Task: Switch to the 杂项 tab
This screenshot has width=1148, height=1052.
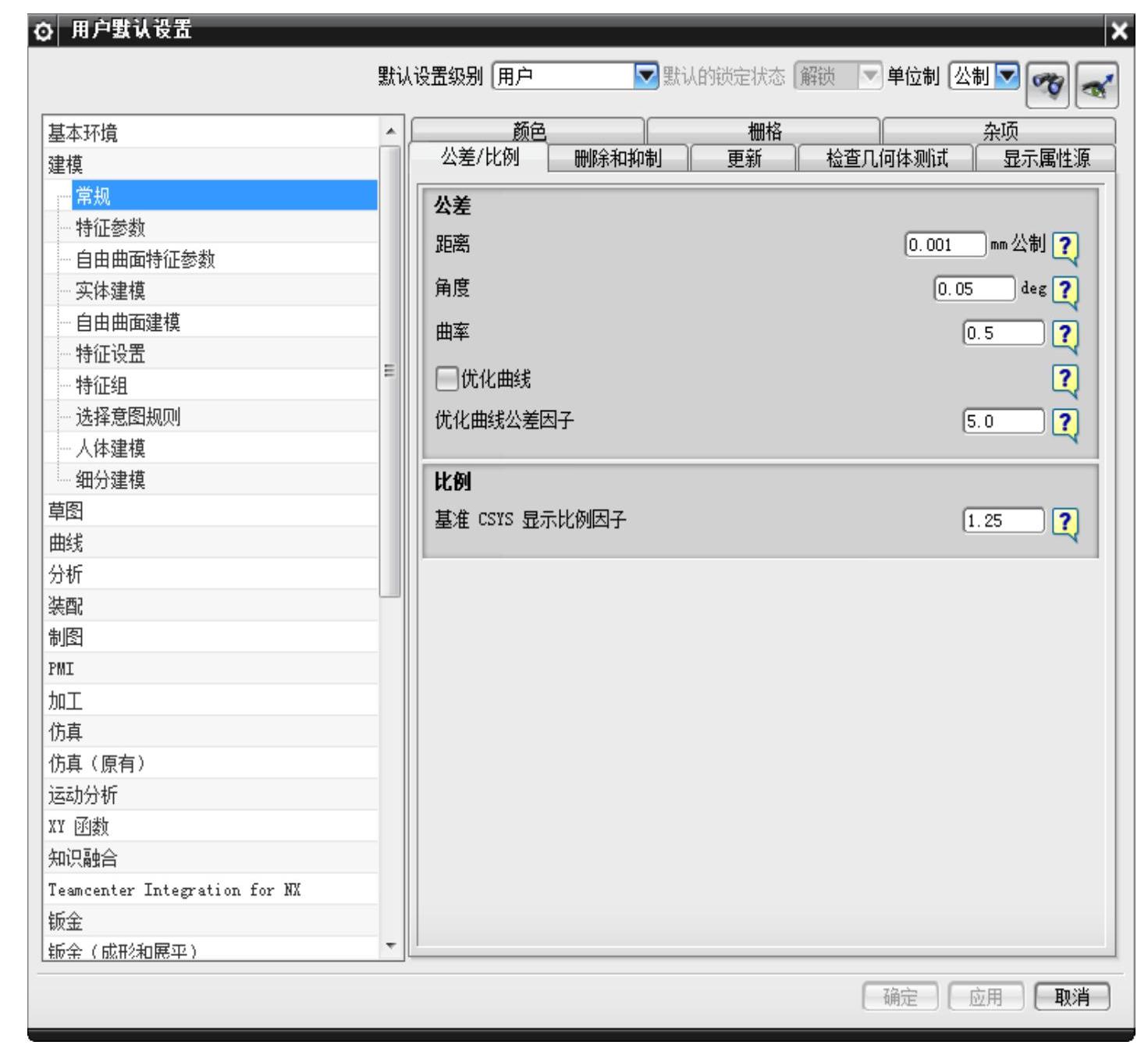Action: tap(999, 131)
